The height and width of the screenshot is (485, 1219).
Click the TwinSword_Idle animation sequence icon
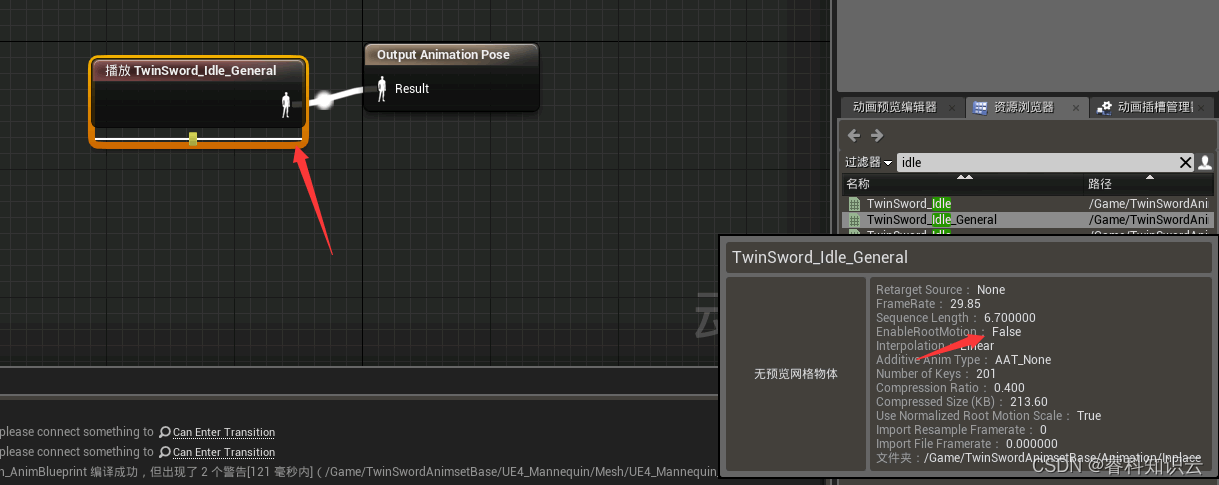tap(854, 204)
